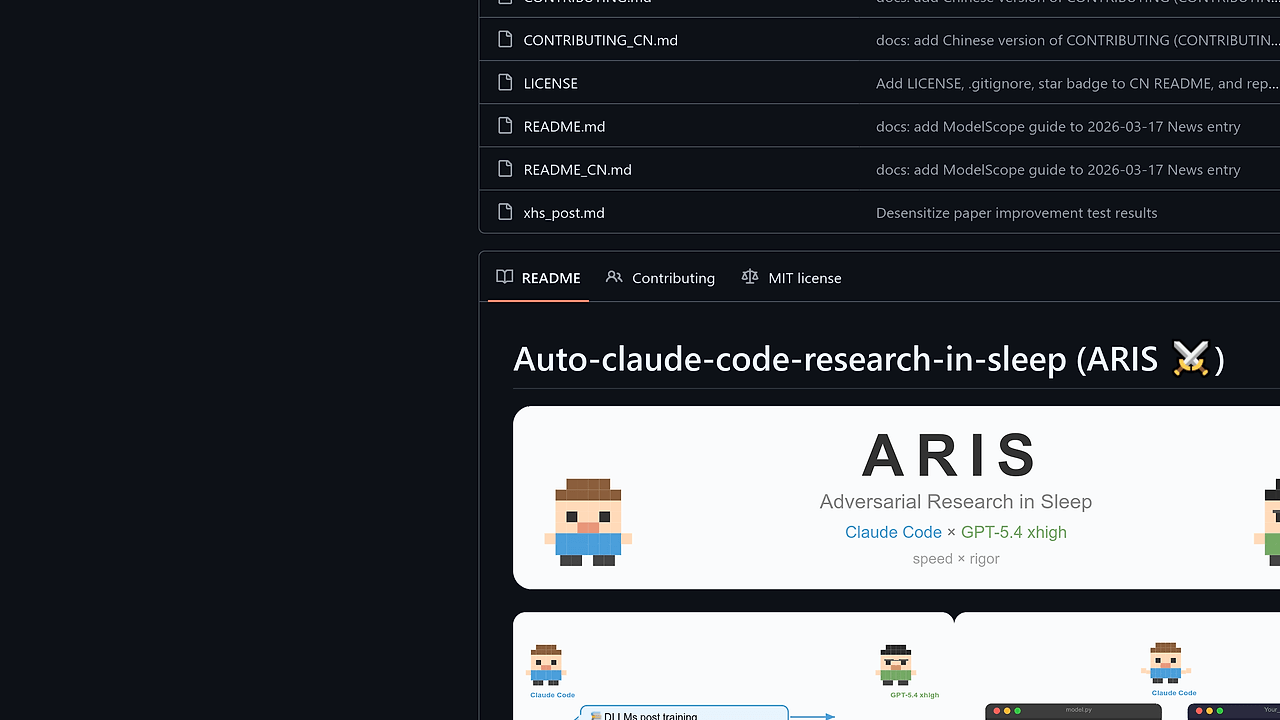Click the Auto-claude-code-research-in-sleep heading
Viewport: 1280px width, 720px height.
[x=868, y=358]
